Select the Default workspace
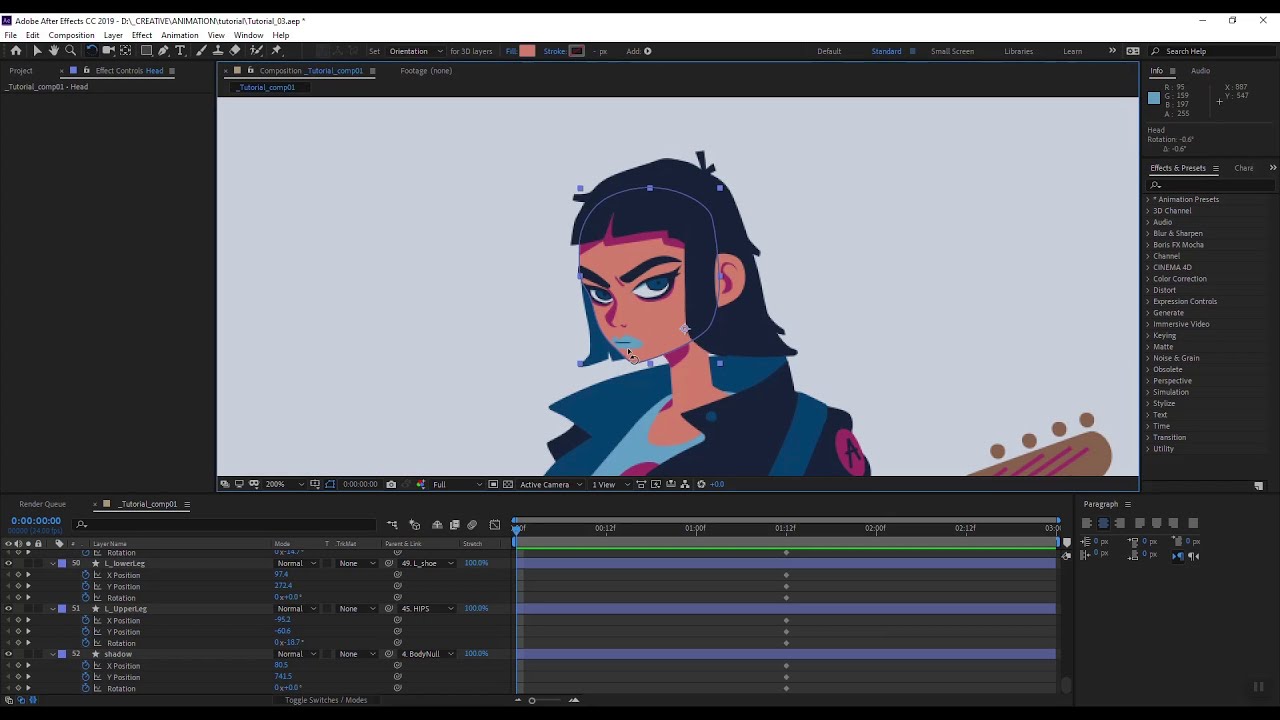Screen dimensions: 1280x720 (829, 51)
